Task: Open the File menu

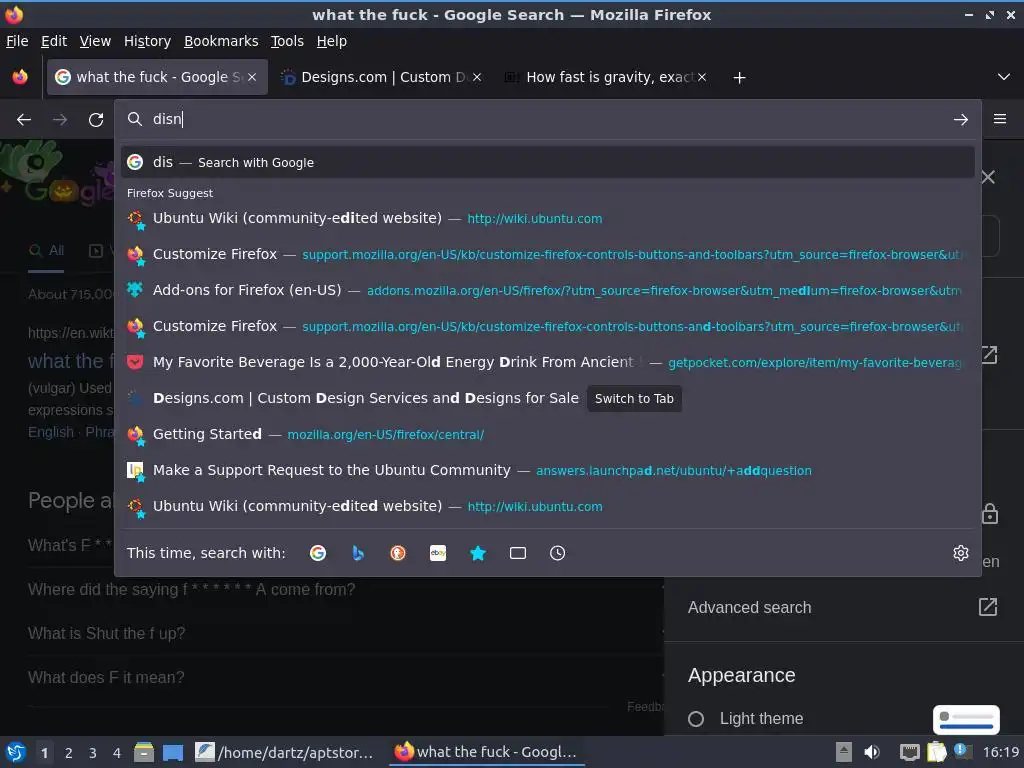Action: (x=17, y=41)
